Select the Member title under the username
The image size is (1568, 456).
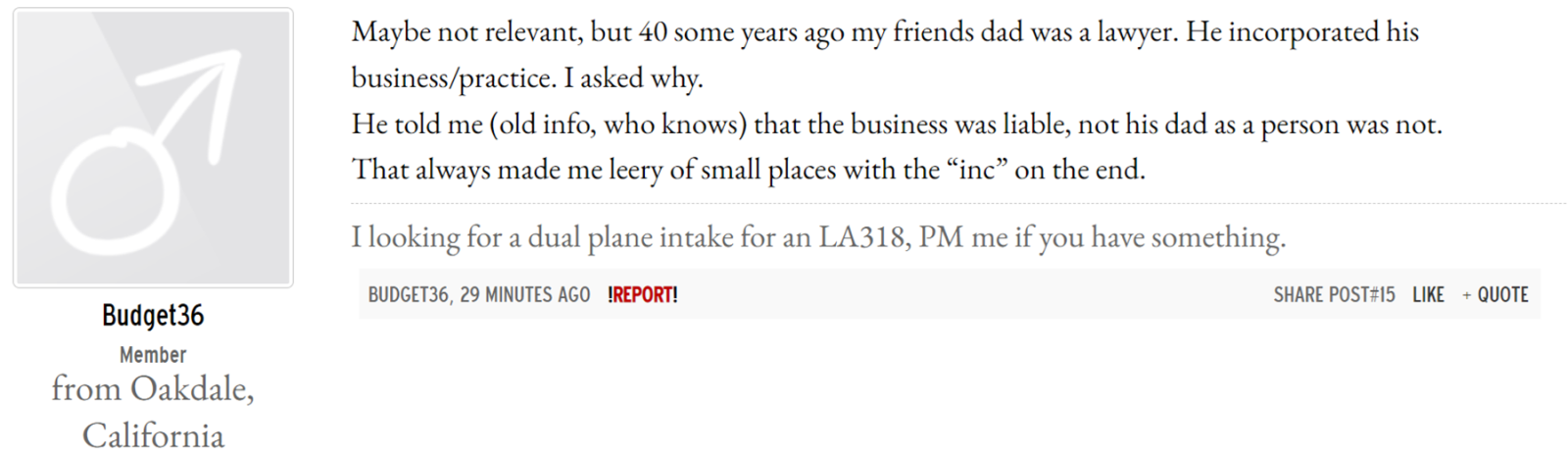coord(153,355)
